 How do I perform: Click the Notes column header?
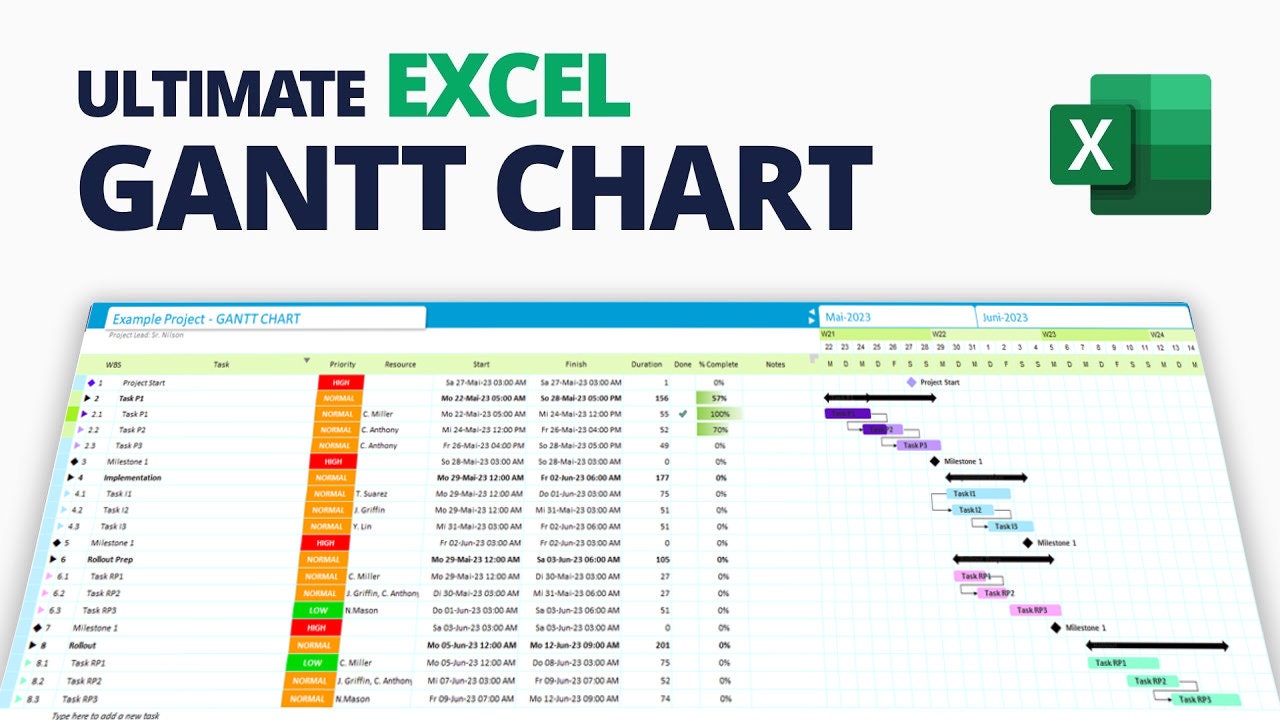[775, 364]
